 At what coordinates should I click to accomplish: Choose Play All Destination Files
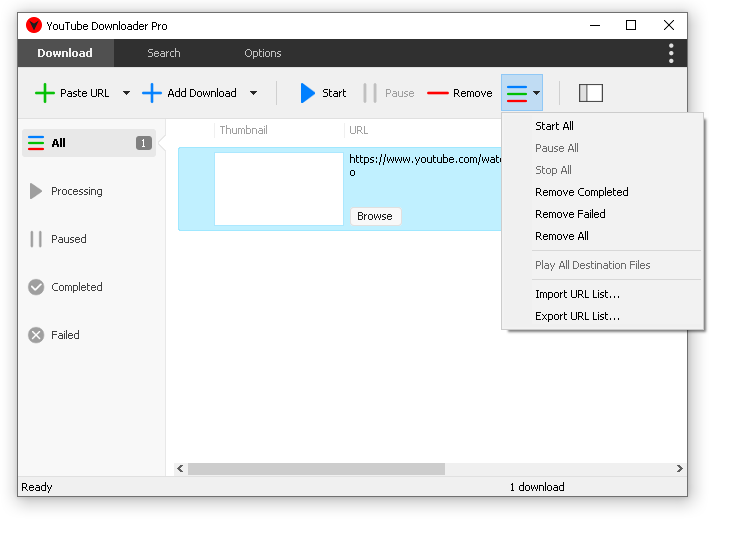[603, 265]
